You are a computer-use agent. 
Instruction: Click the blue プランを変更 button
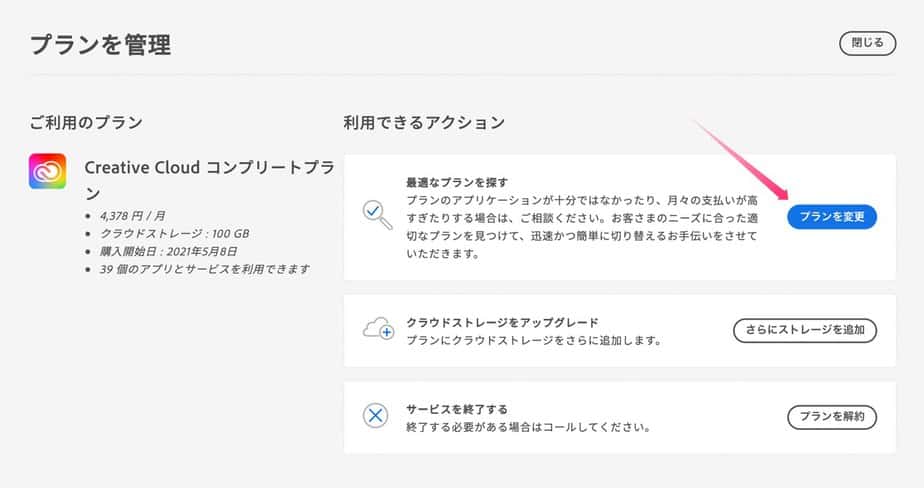[x=831, y=217]
